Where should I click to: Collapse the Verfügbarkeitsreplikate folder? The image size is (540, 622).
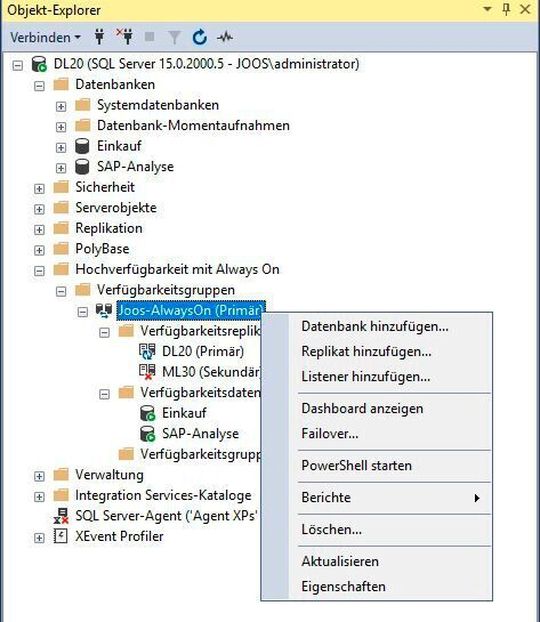[x=104, y=332]
